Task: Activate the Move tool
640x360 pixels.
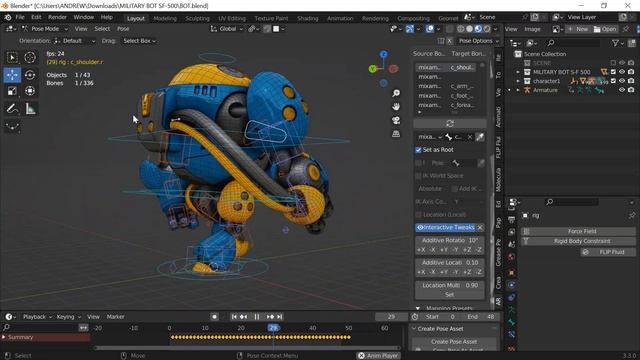Action: pos(12,75)
